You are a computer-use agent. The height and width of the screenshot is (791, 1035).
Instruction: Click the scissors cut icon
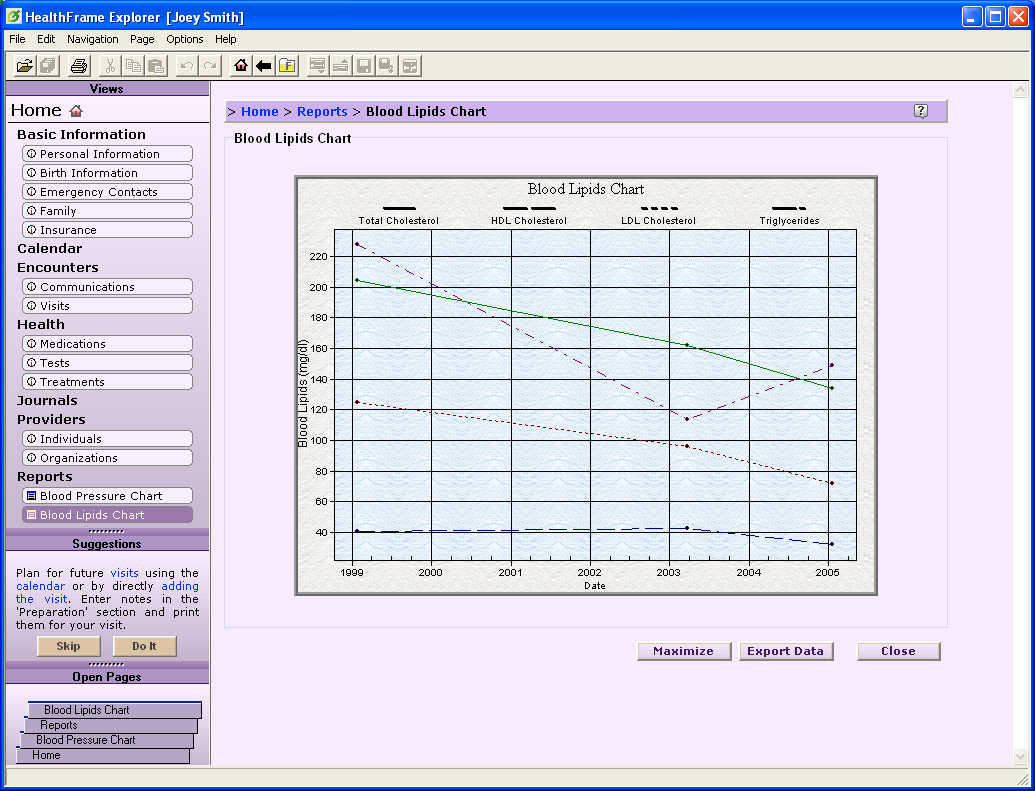(110, 66)
